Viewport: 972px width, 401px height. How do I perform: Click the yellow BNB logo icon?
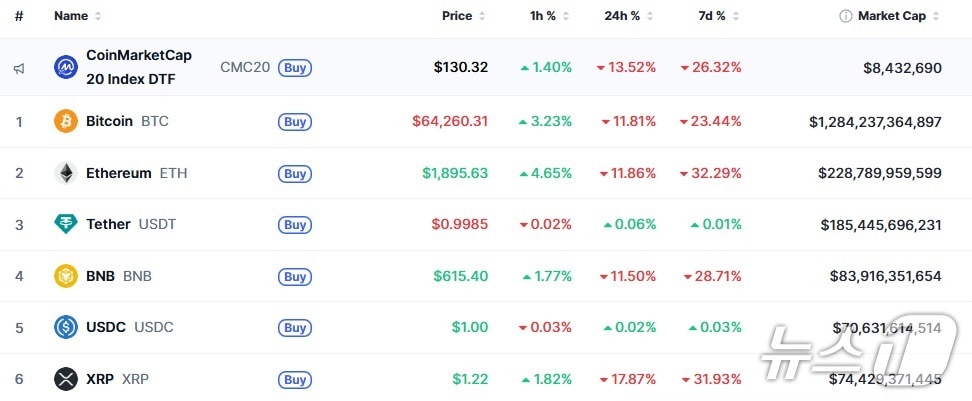click(x=65, y=276)
